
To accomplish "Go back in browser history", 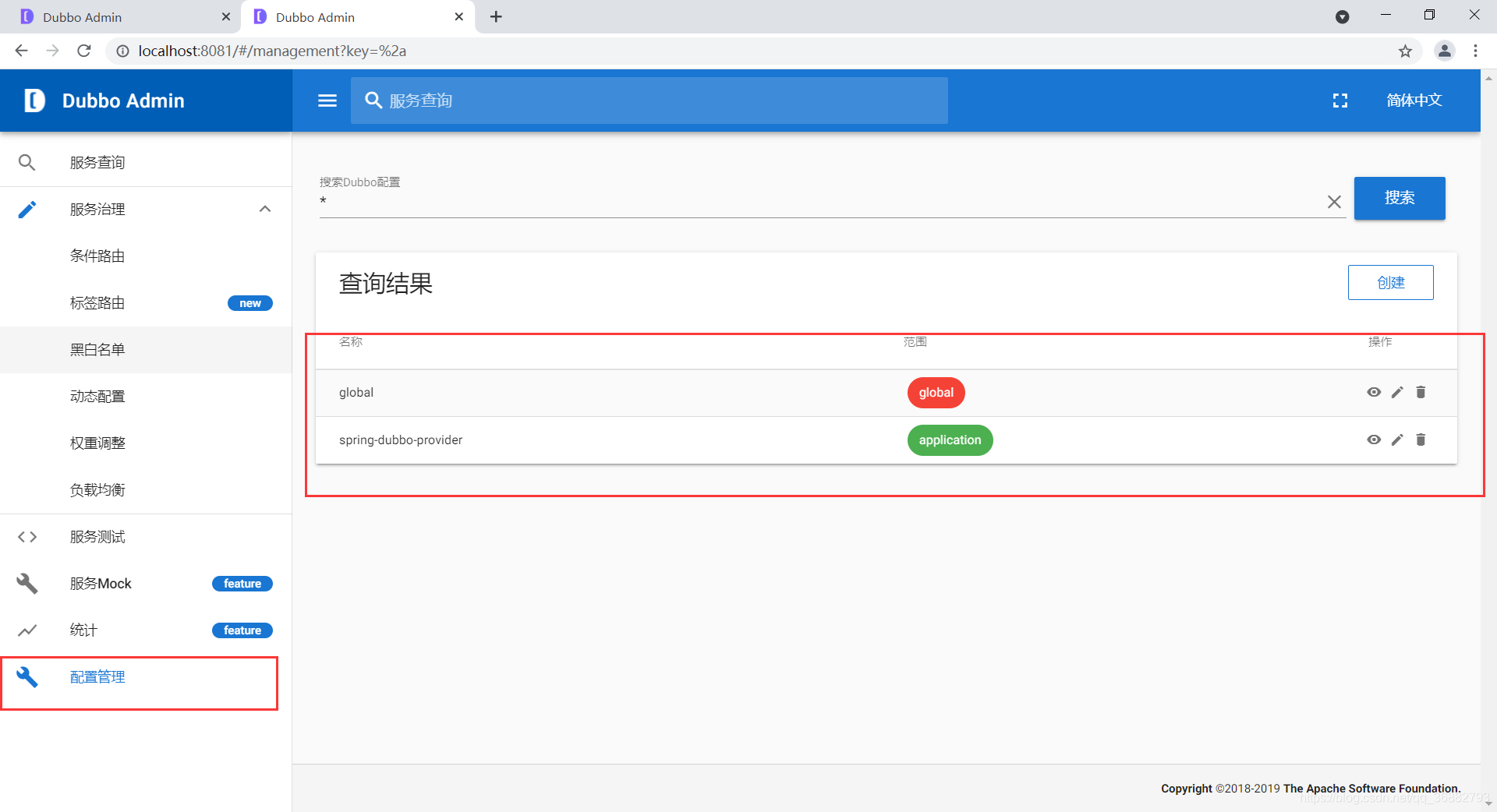I will (22, 51).
